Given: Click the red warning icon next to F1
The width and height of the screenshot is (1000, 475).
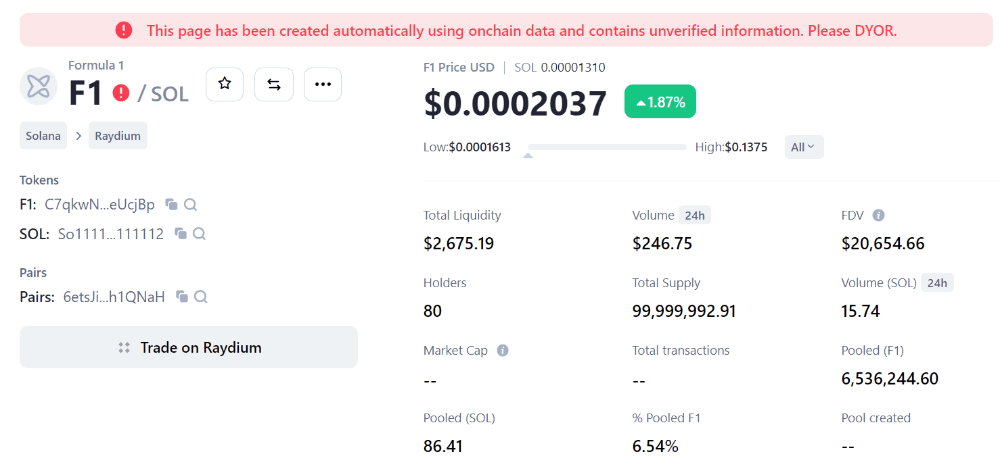Looking at the screenshot, I should pyautogui.click(x=121, y=93).
